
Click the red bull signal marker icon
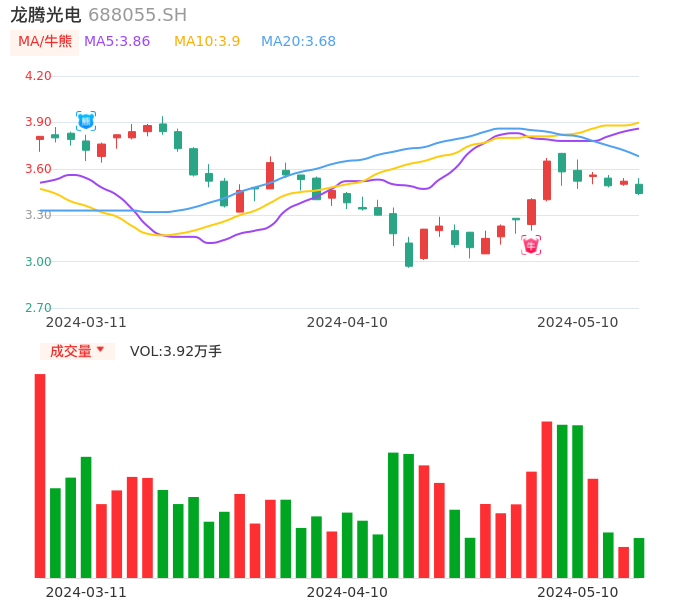[x=531, y=245]
